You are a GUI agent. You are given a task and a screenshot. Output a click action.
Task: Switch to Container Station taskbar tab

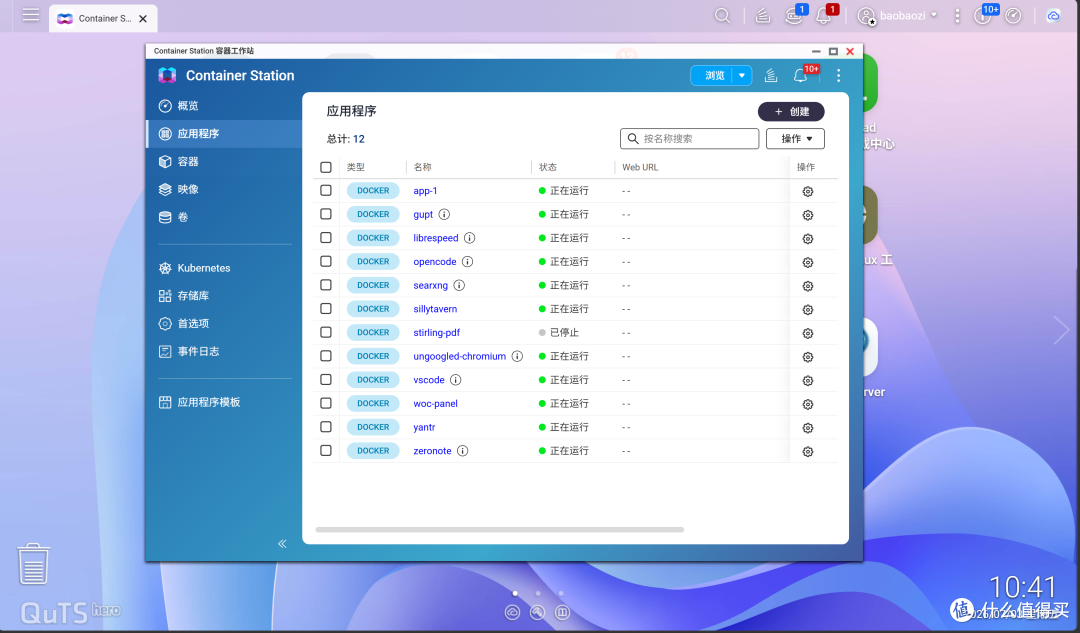(x=103, y=19)
